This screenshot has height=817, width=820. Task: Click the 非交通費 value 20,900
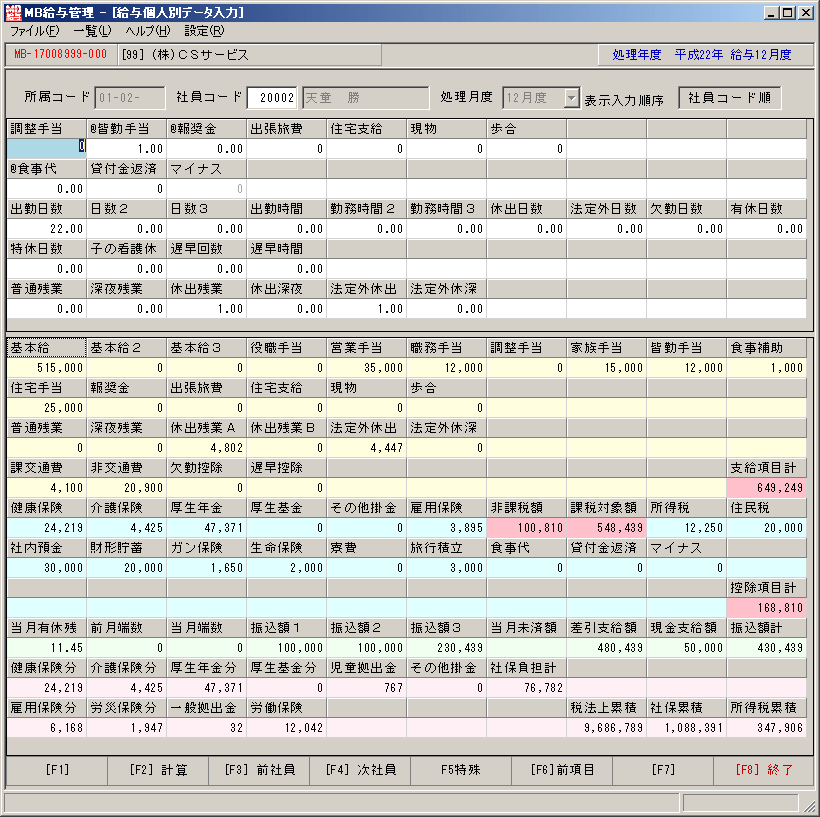coord(127,487)
